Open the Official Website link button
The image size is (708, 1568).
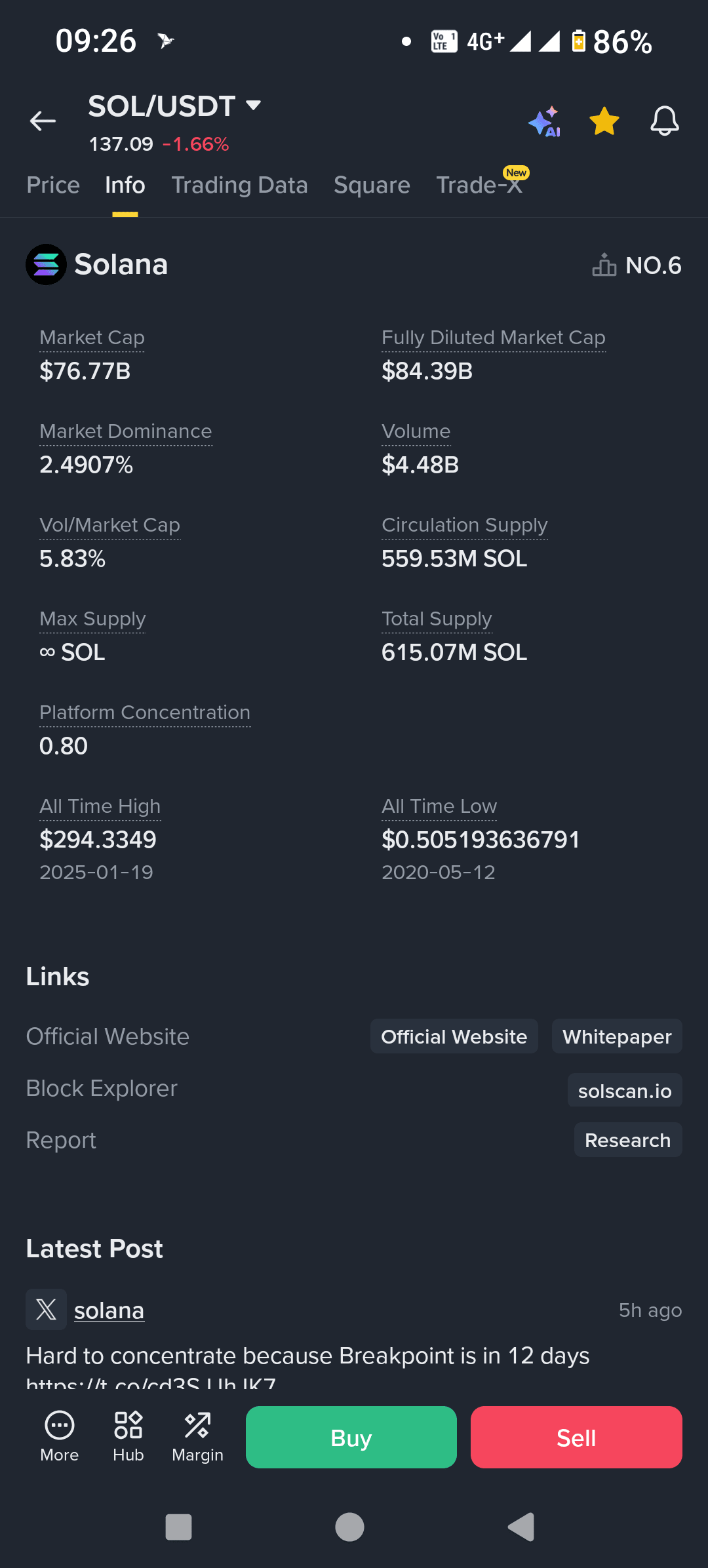point(454,1036)
